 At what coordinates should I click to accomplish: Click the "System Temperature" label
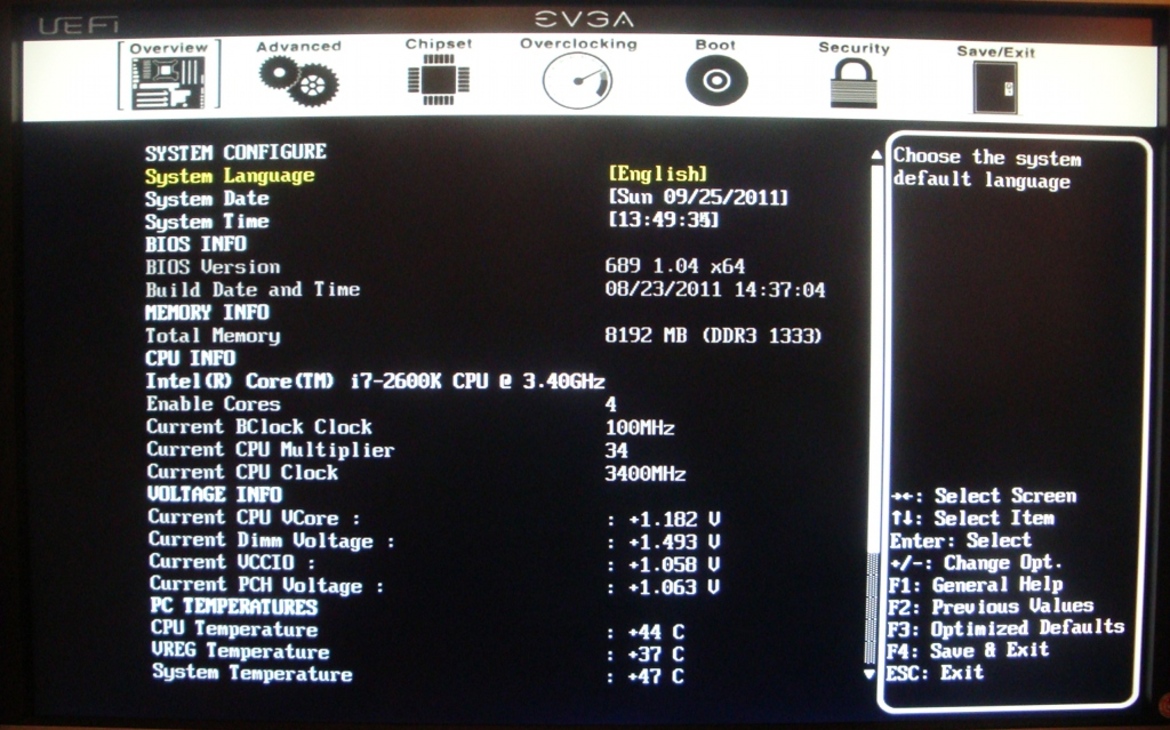(252, 673)
